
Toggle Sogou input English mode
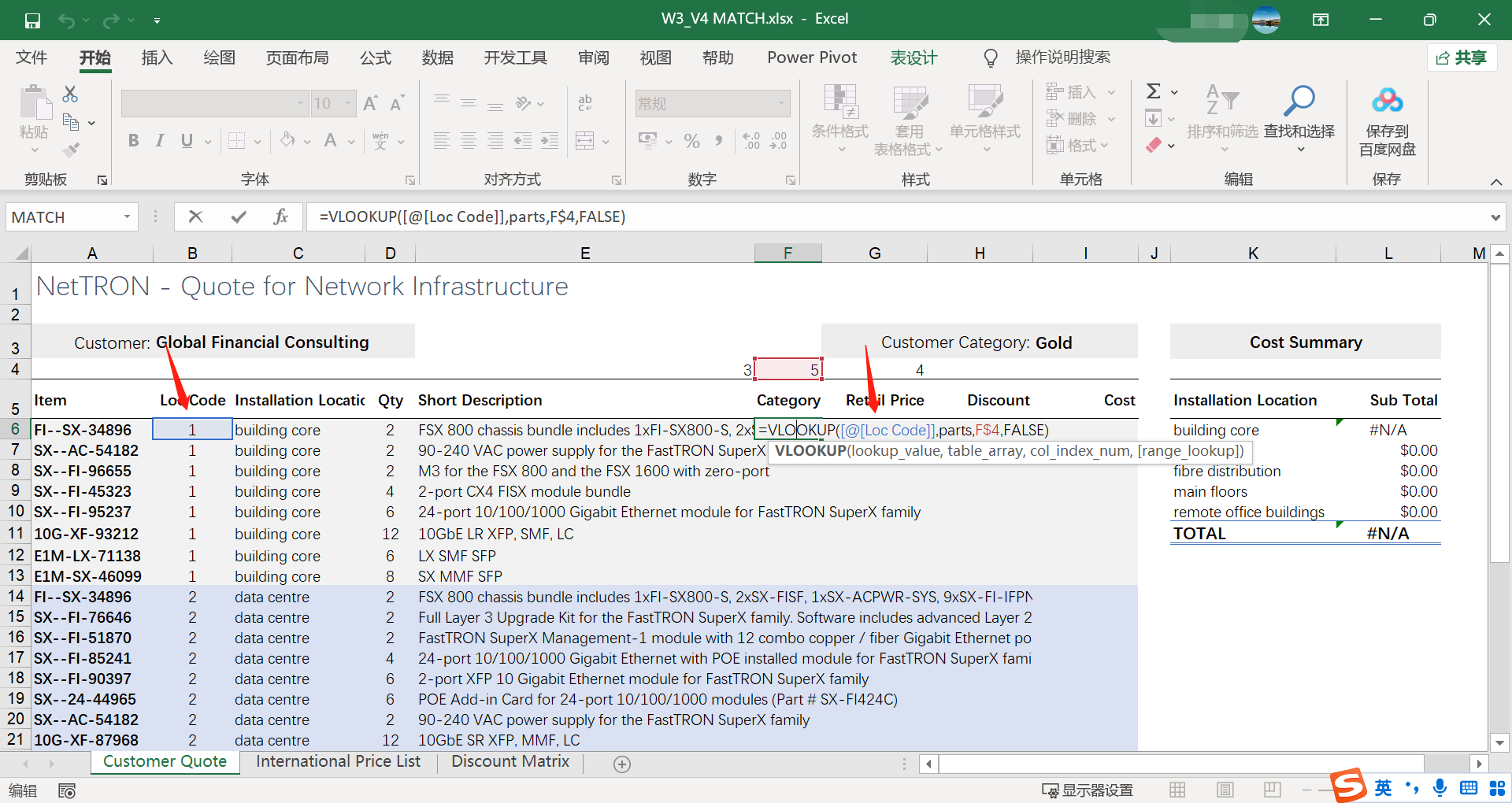tap(1383, 788)
